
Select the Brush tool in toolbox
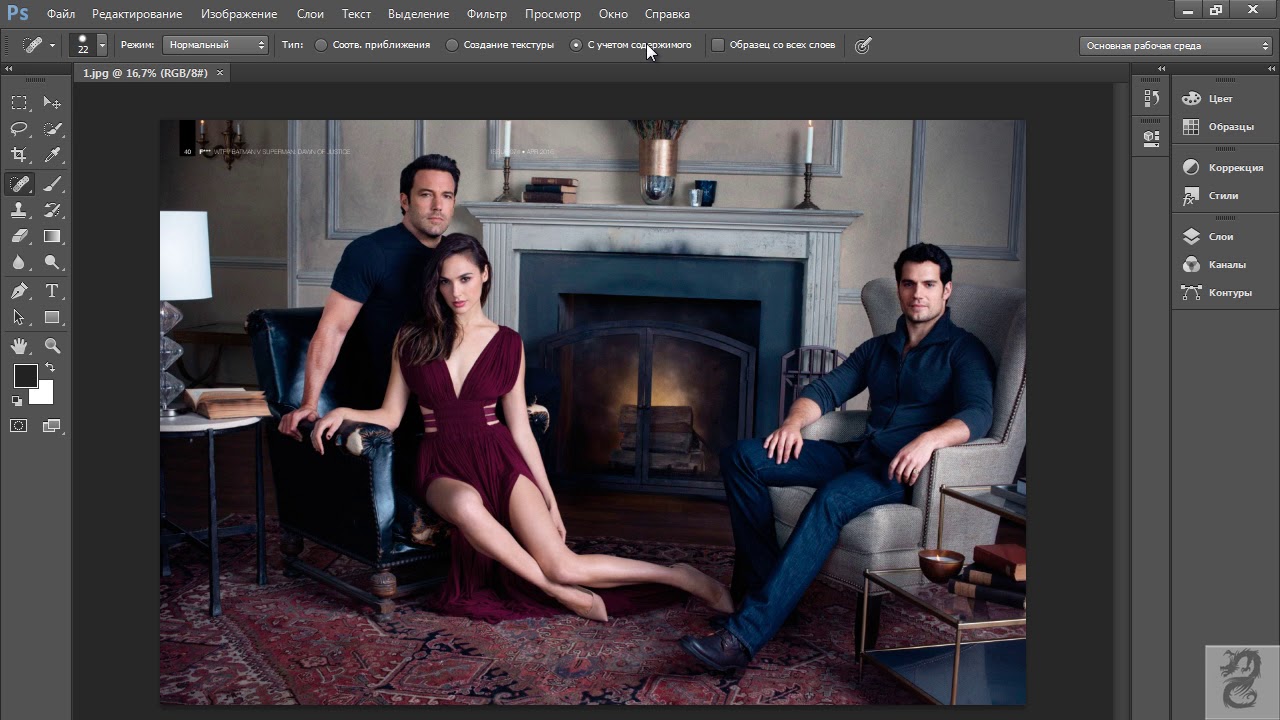[52, 184]
